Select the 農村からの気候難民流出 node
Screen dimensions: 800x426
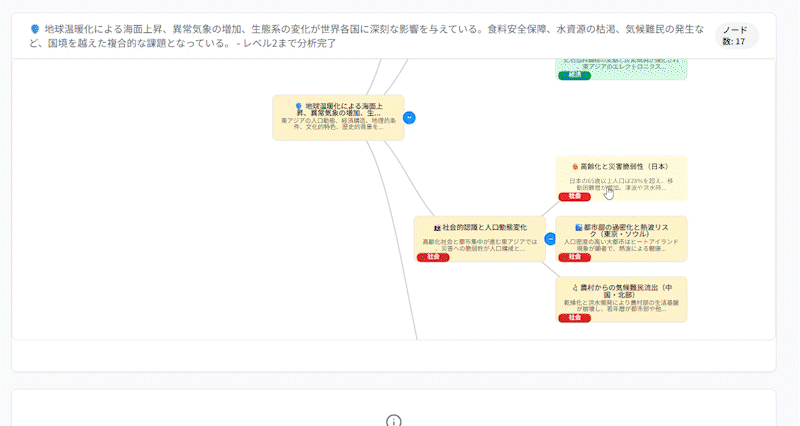tap(621, 300)
